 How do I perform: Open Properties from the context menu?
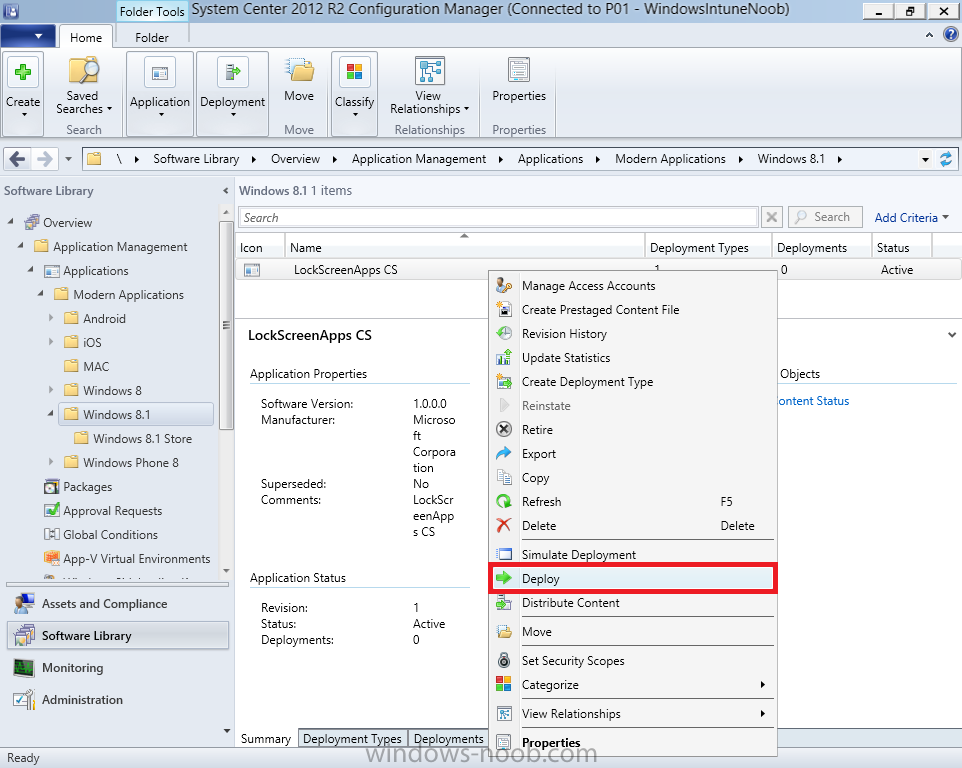[x=633, y=742]
